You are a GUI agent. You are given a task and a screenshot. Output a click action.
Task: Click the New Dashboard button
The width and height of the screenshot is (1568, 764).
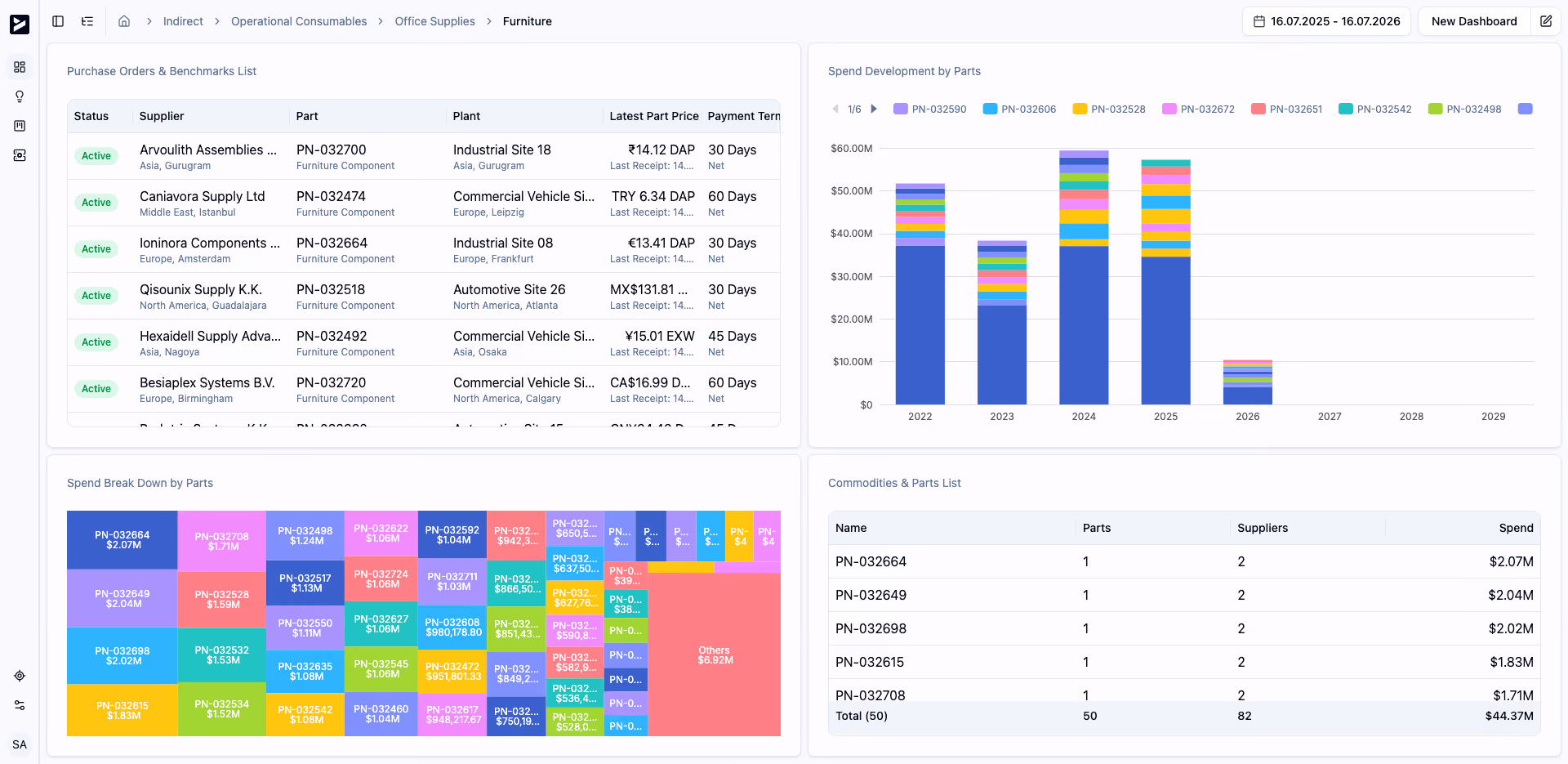pyautogui.click(x=1474, y=21)
